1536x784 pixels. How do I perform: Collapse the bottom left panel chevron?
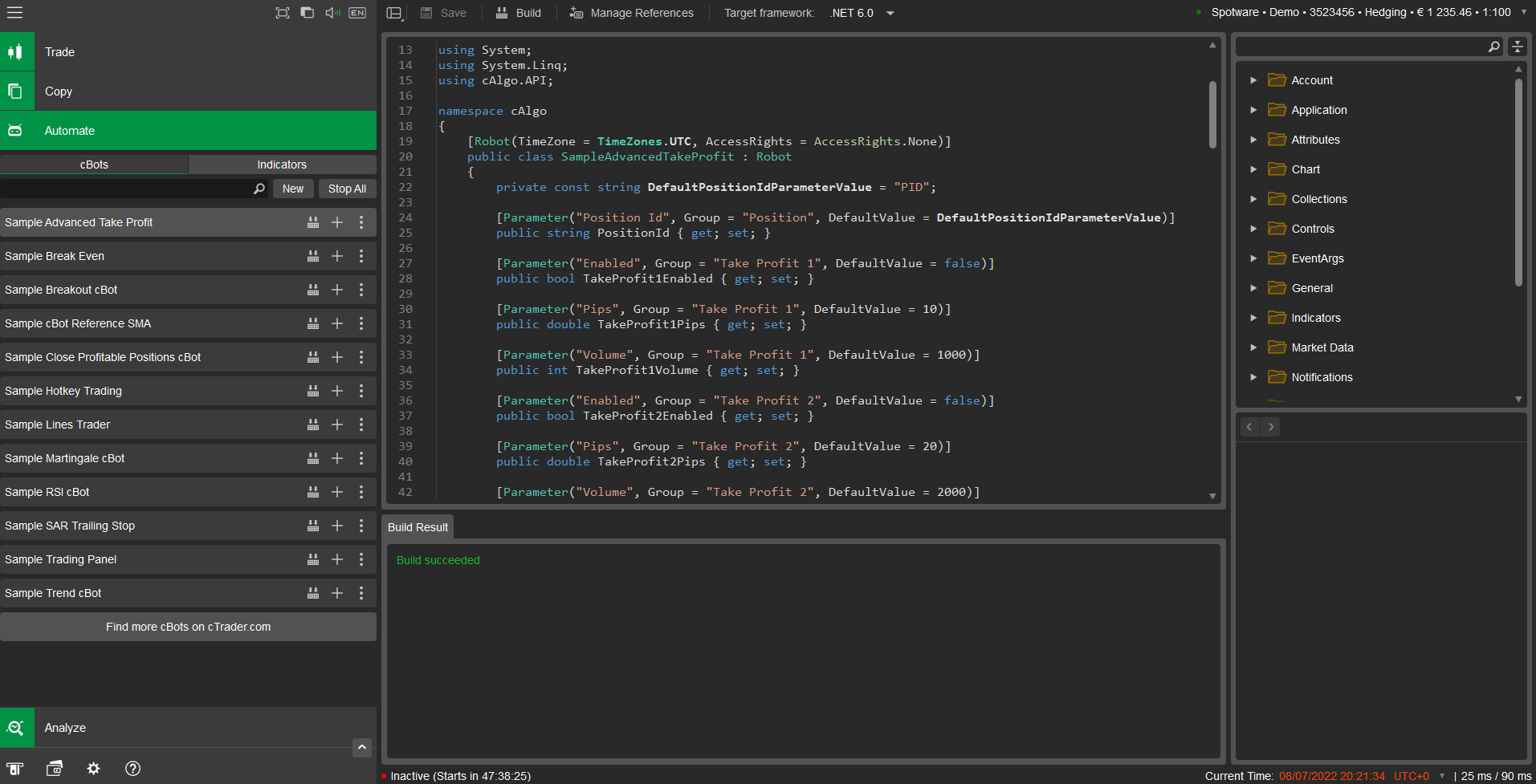point(362,747)
